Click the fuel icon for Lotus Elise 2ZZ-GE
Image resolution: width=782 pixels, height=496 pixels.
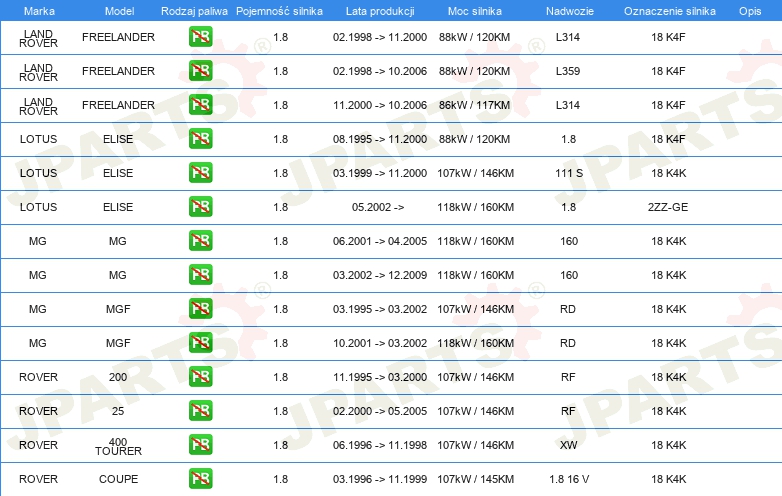(200, 207)
